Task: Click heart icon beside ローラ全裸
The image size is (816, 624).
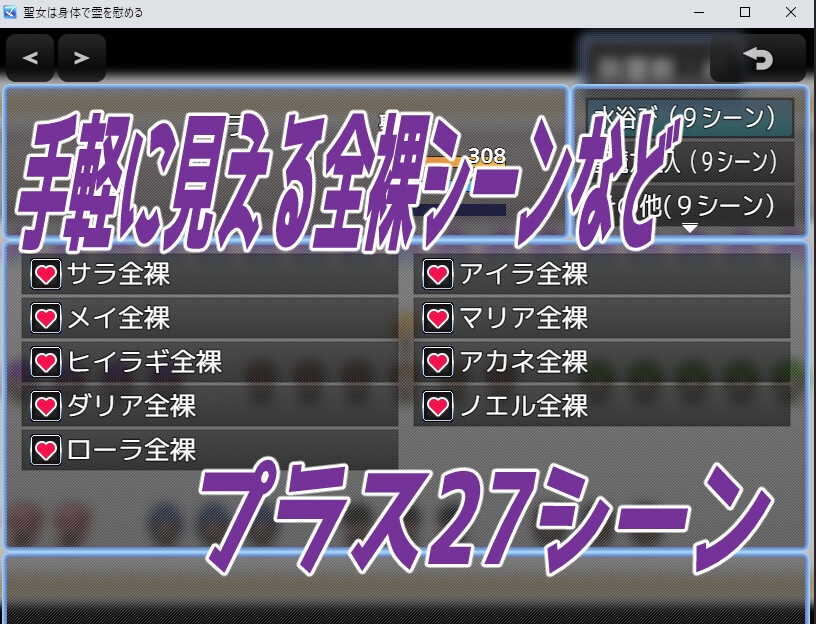Action: [x=46, y=450]
